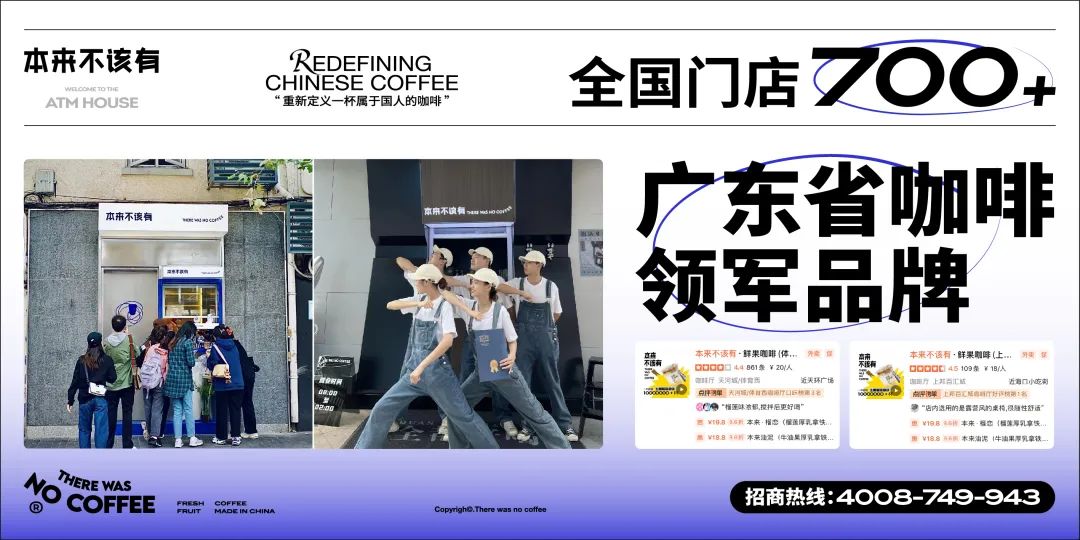Click the 点评榜单 badge on right listing
This screenshot has width=1080, height=540.
tap(926, 394)
